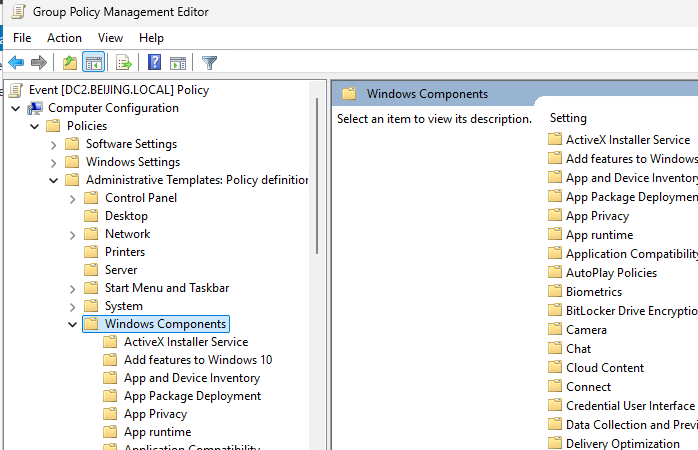Select Printers in the tree

pos(125,252)
